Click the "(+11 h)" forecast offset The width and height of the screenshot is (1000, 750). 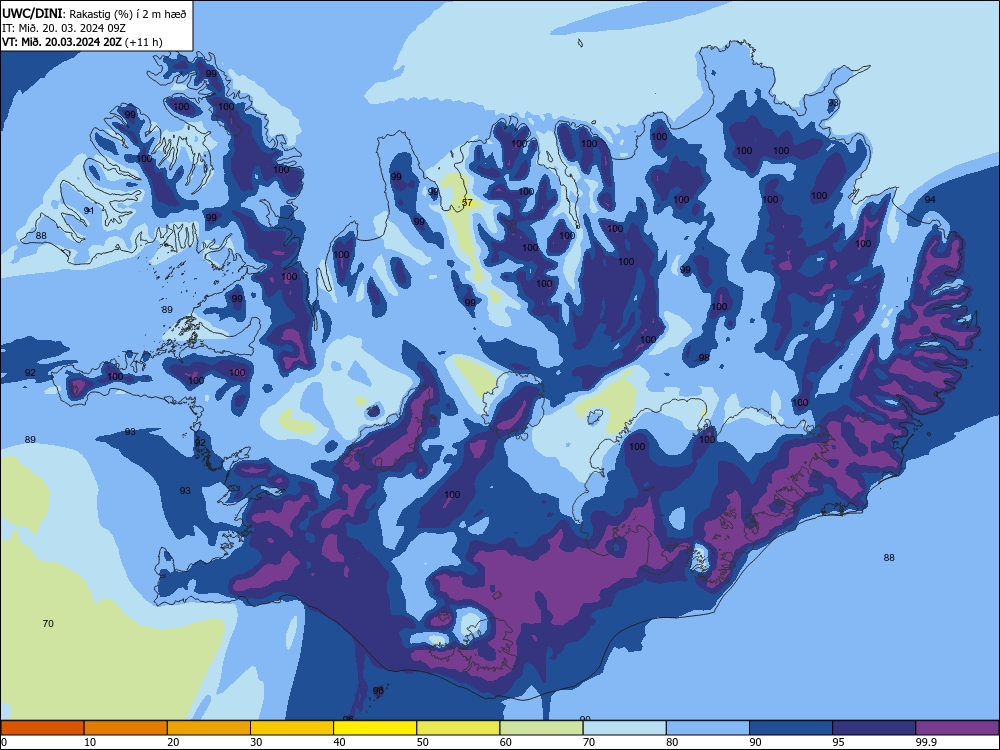[143, 42]
